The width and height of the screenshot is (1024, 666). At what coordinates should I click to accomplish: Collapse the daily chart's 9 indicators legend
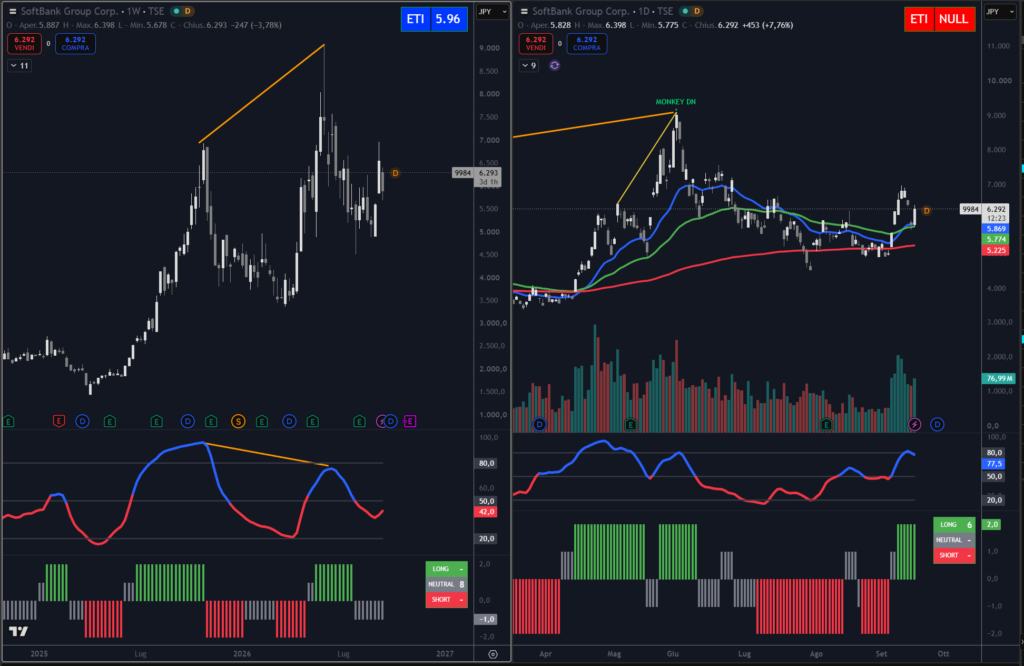click(529, 65)
